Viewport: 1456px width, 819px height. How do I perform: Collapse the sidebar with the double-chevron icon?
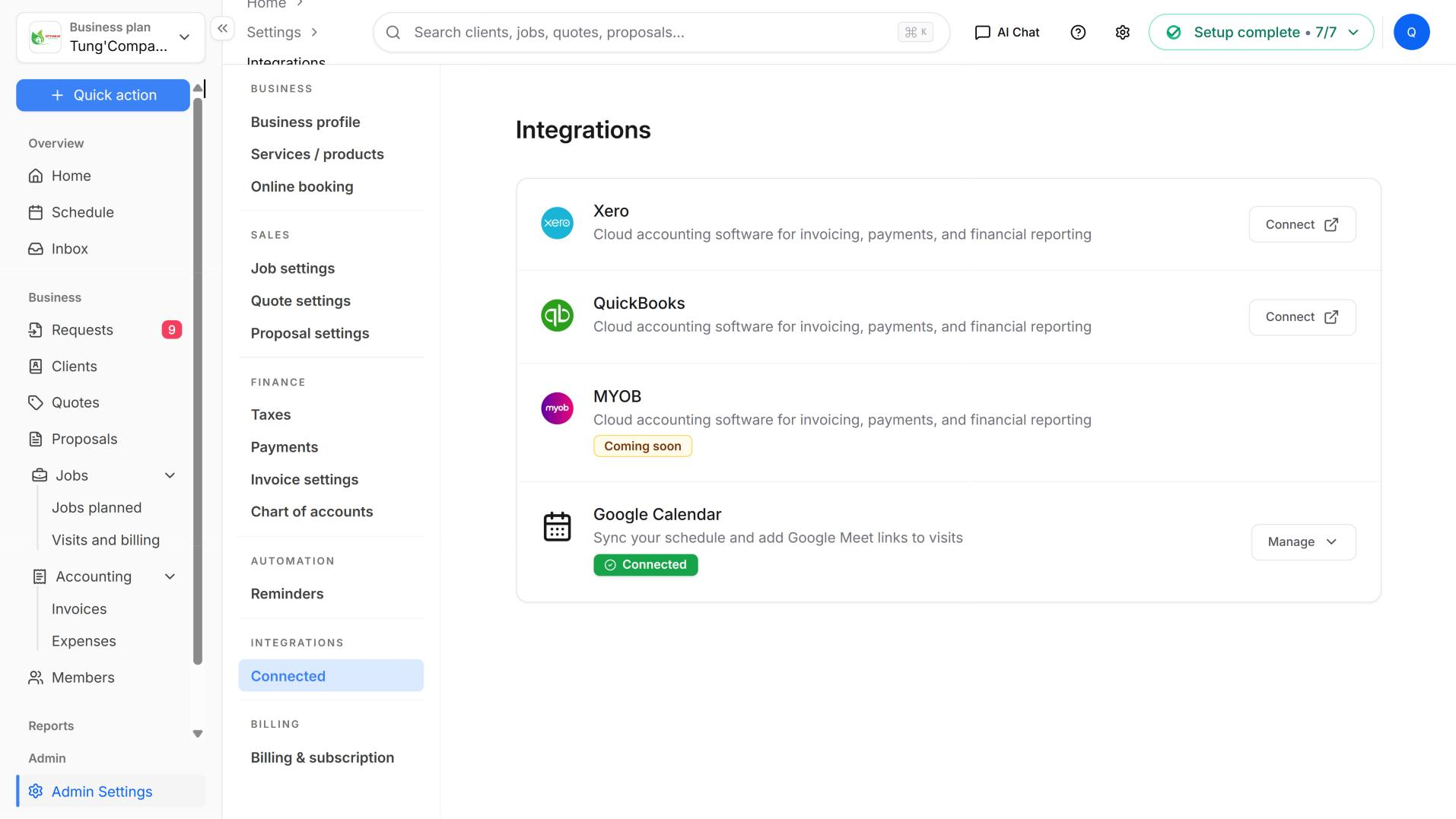[222, 29]
